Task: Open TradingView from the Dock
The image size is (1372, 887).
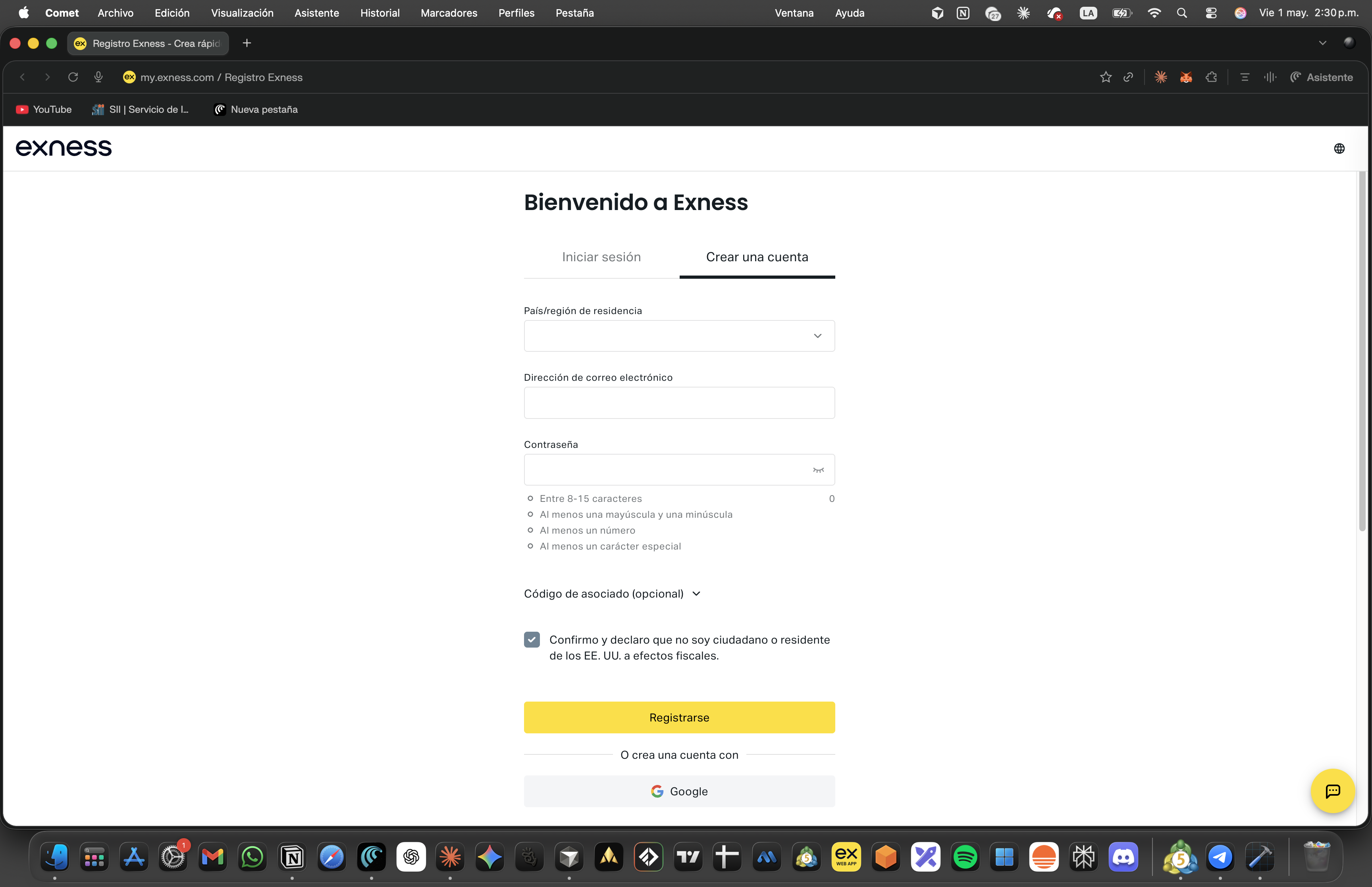Action: tap(688, 857)
